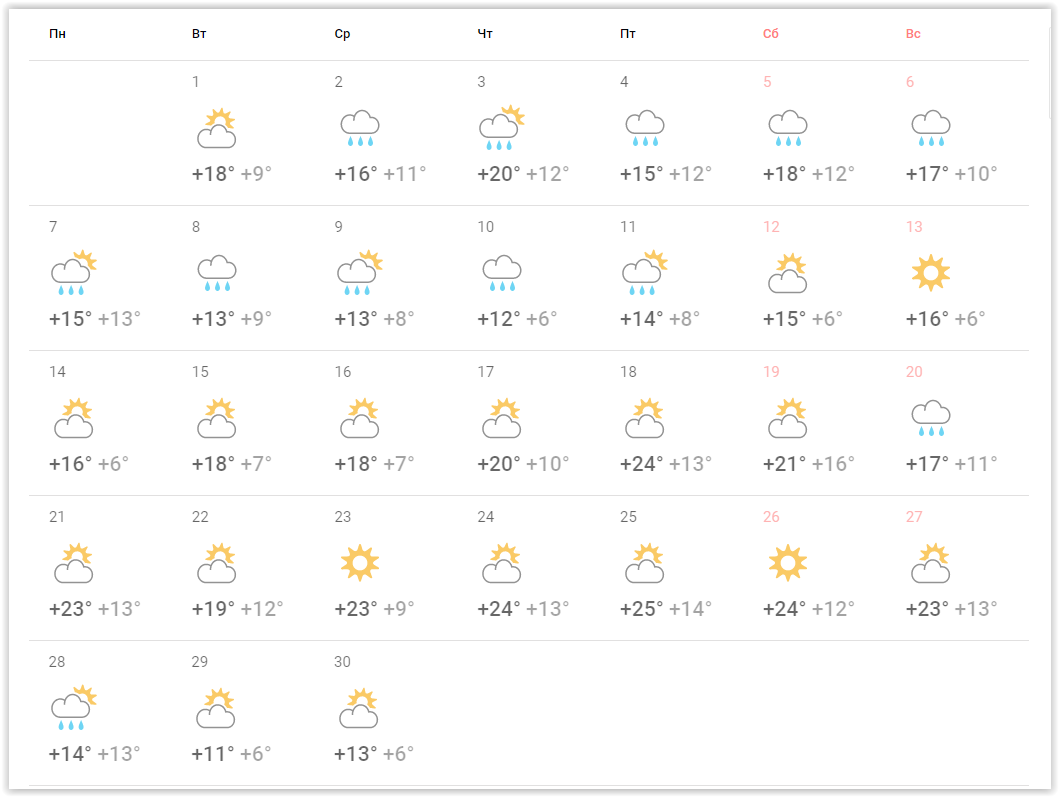The height and width of the screenshot is (797, 1059).
Task: Select the Сб weekend column header
Action: click(x=771, y=34)
